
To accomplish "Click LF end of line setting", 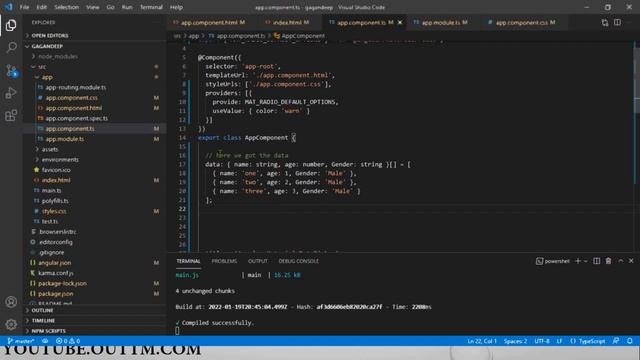I will [x=559, y=341].
